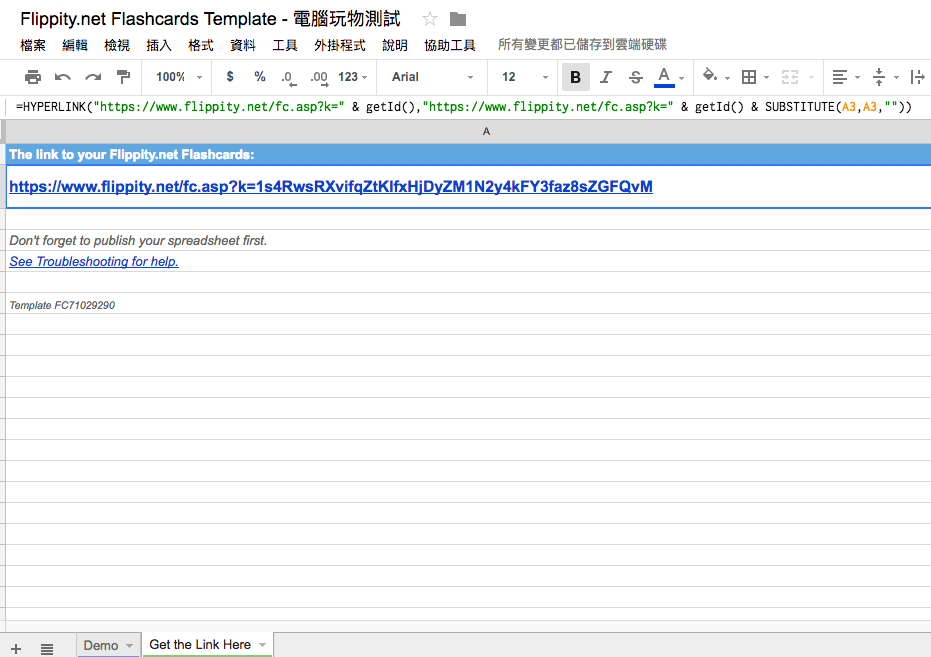This screenshot has width=931, height=657.
Task: Click 所有變更都已儲存到雲端硬碟 save status
Action: pyautogui.click(x=582, y=45)
